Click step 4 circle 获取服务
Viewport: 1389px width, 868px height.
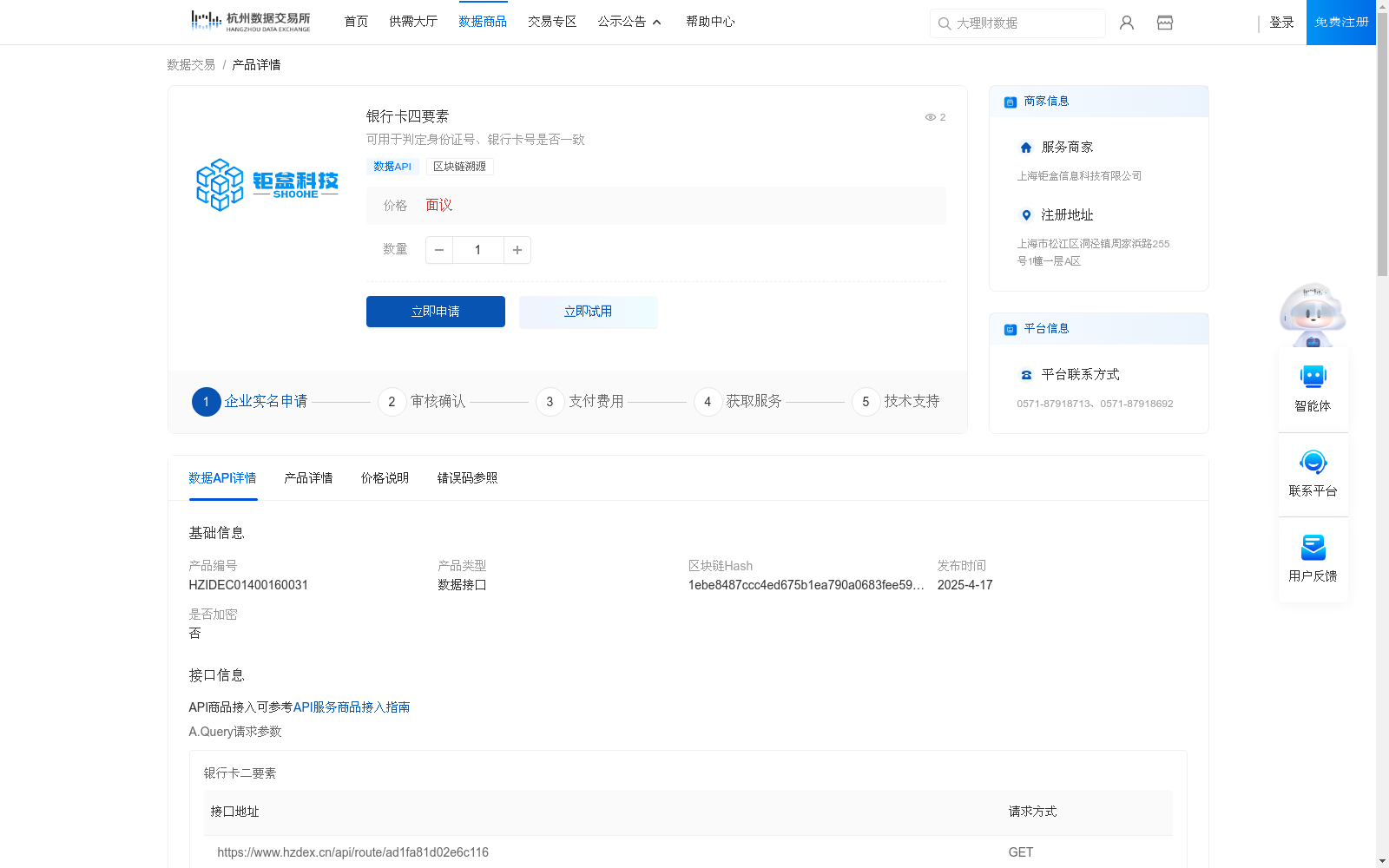(x=708, y=402)
